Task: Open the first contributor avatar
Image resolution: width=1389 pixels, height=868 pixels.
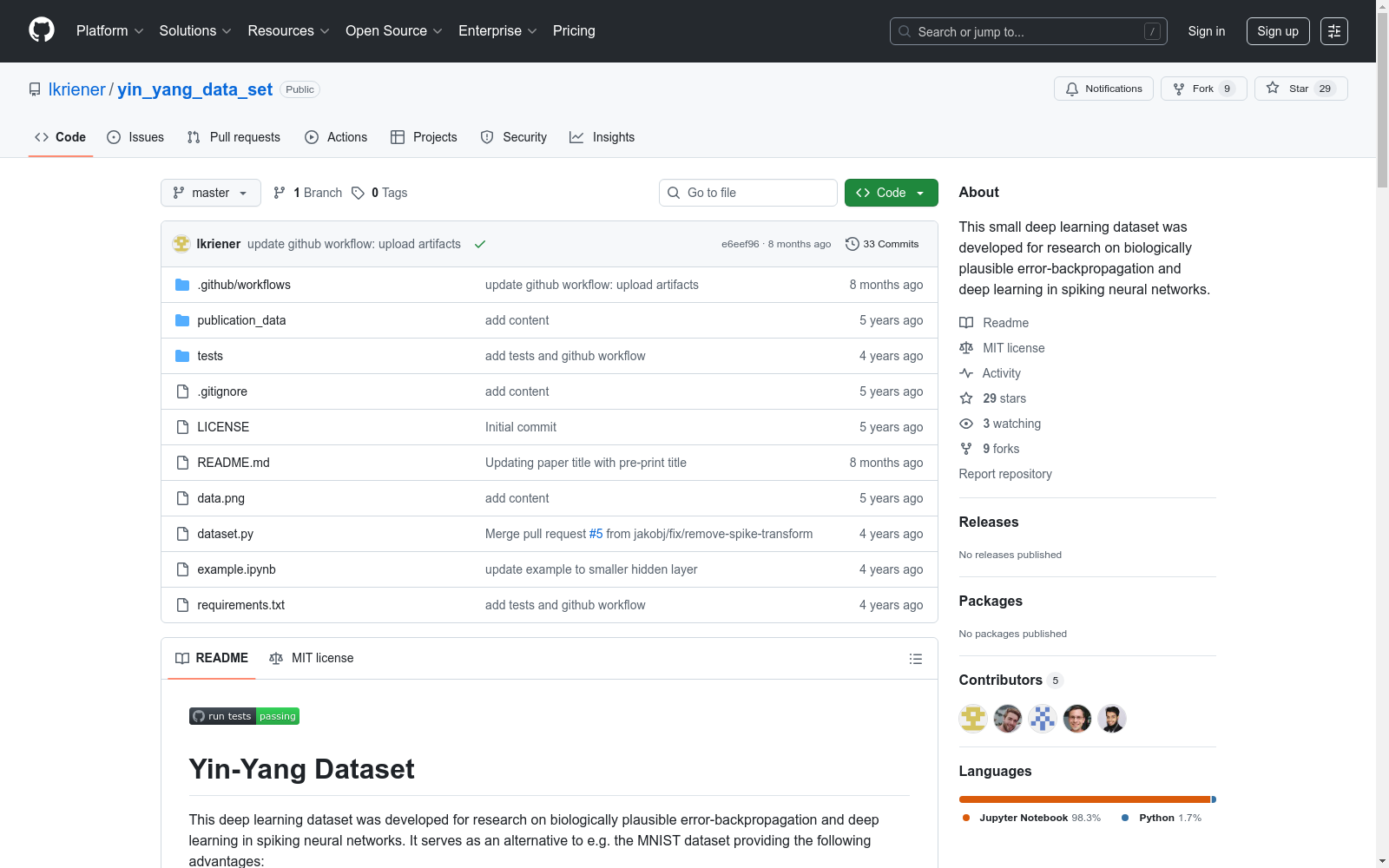Action: coord(973,719)
